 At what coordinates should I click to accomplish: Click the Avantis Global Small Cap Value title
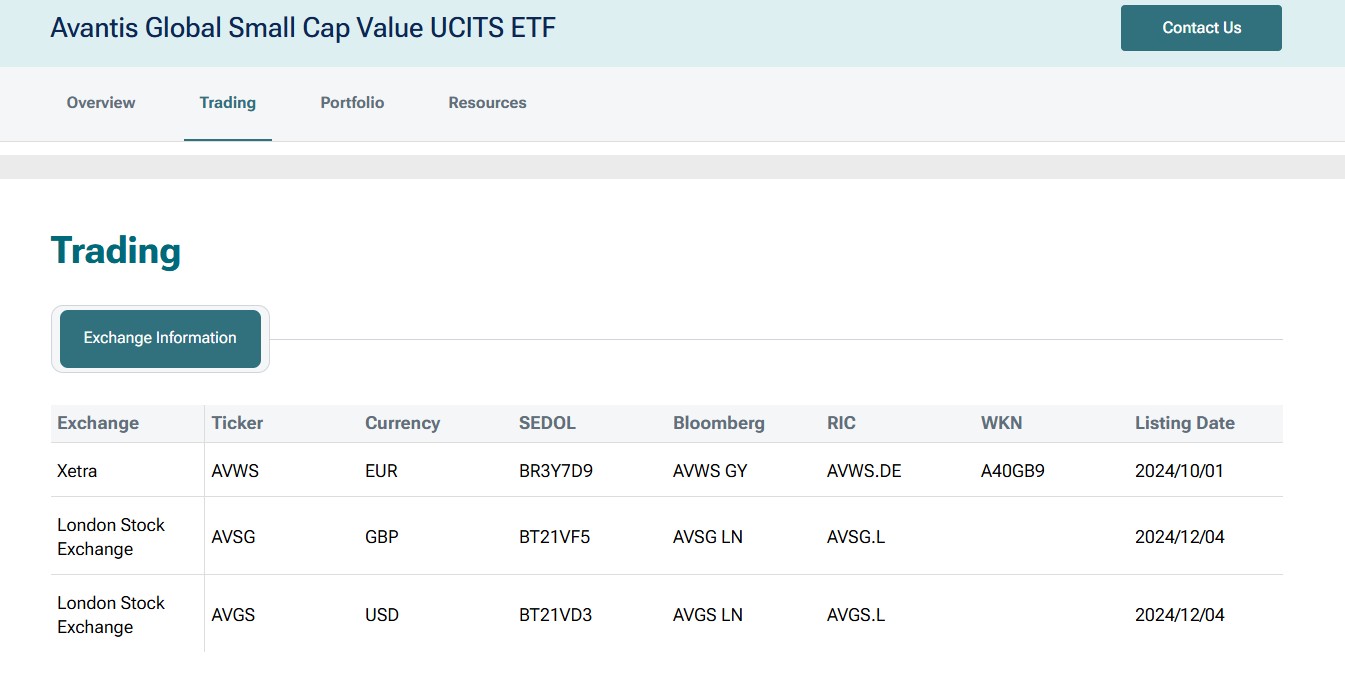[302, 28]
